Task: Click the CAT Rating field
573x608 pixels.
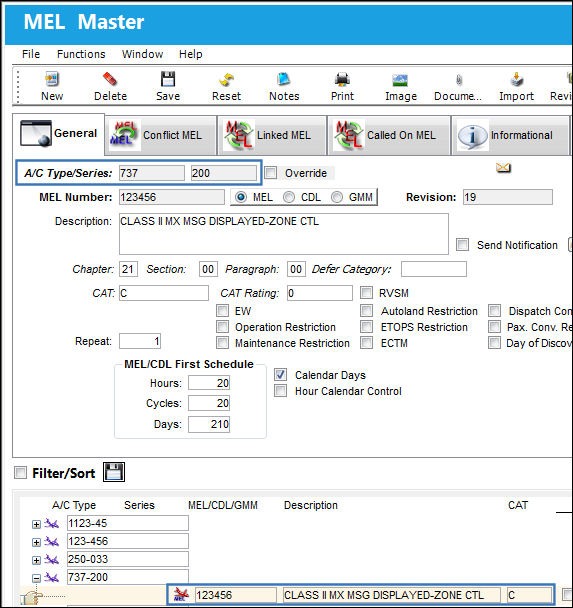Action: (x=320, y=293)
